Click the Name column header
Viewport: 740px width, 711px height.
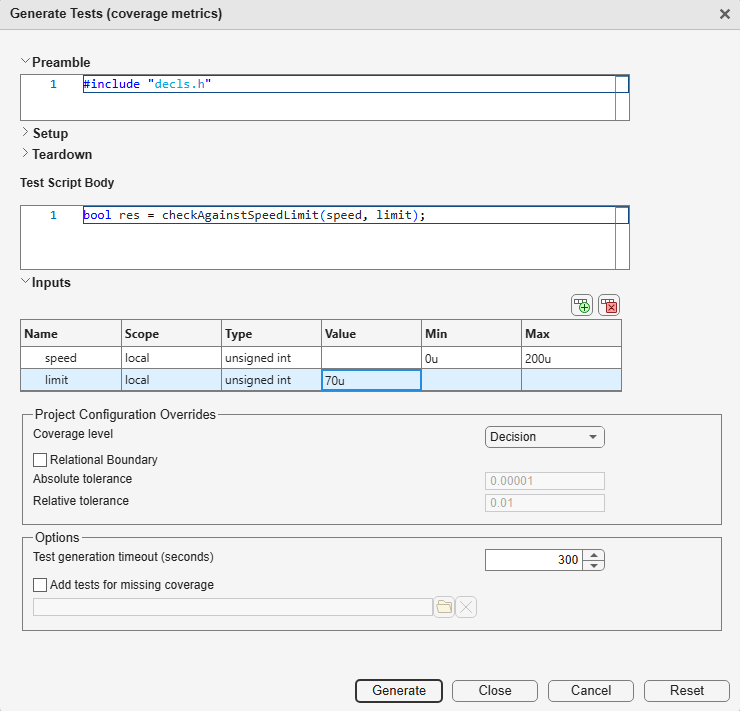(x=71, y=334)
